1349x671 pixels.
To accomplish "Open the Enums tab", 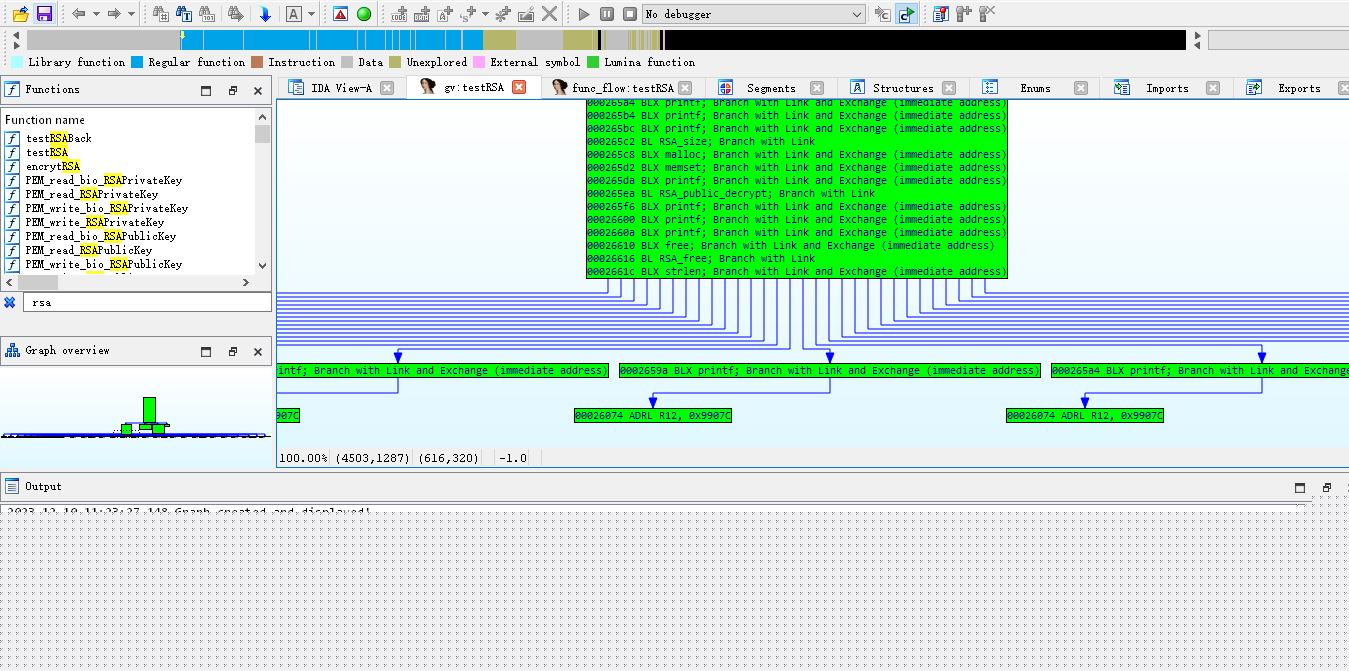I will (x=1035, y=88).
